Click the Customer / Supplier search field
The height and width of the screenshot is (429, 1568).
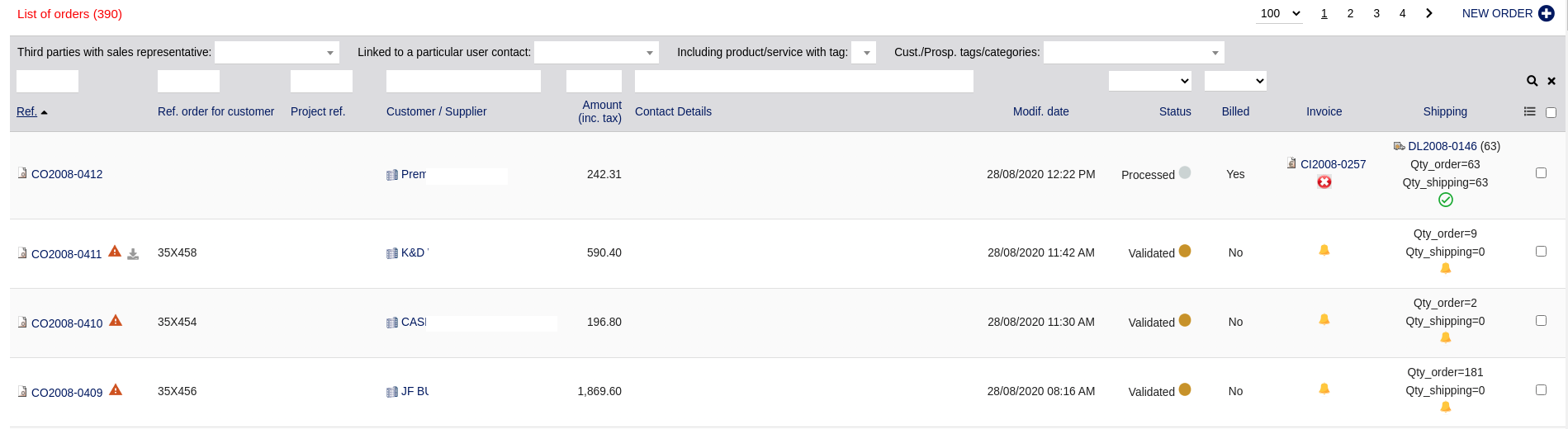coord(463,81)
